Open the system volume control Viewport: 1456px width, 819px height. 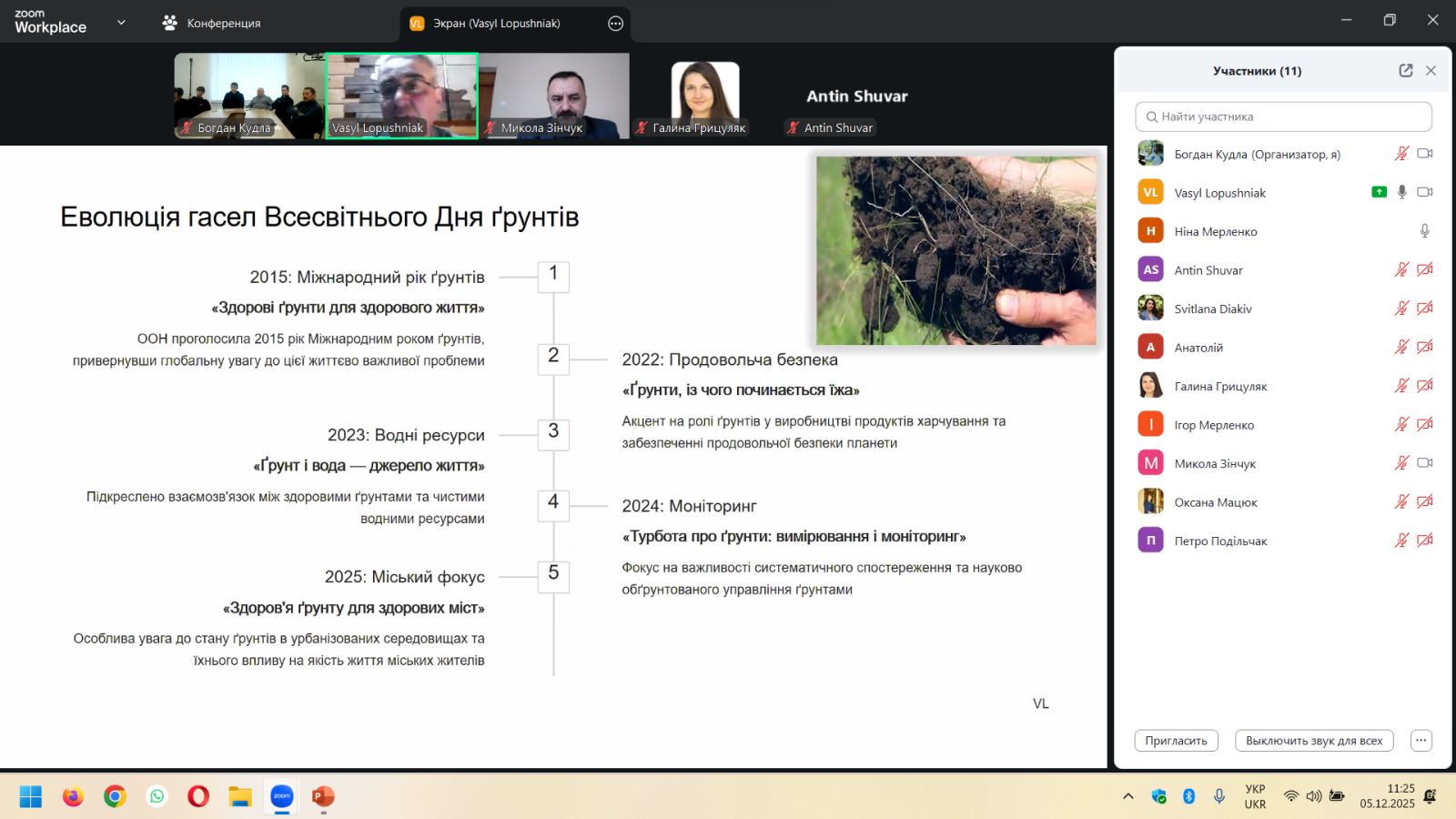coord(1313,796)
